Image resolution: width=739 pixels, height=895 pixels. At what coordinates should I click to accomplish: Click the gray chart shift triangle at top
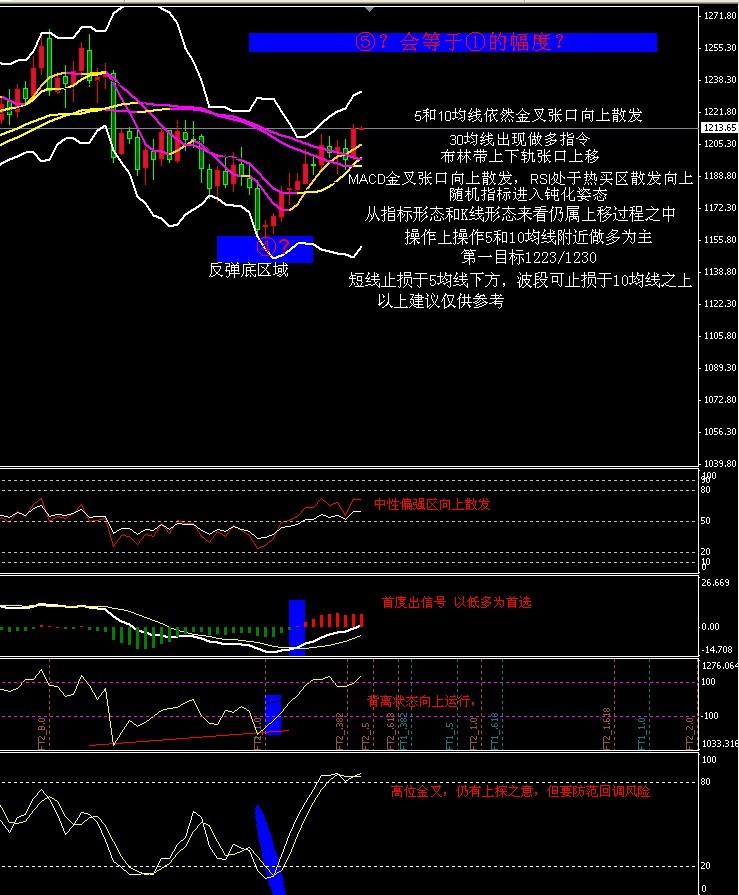(370, 7)
